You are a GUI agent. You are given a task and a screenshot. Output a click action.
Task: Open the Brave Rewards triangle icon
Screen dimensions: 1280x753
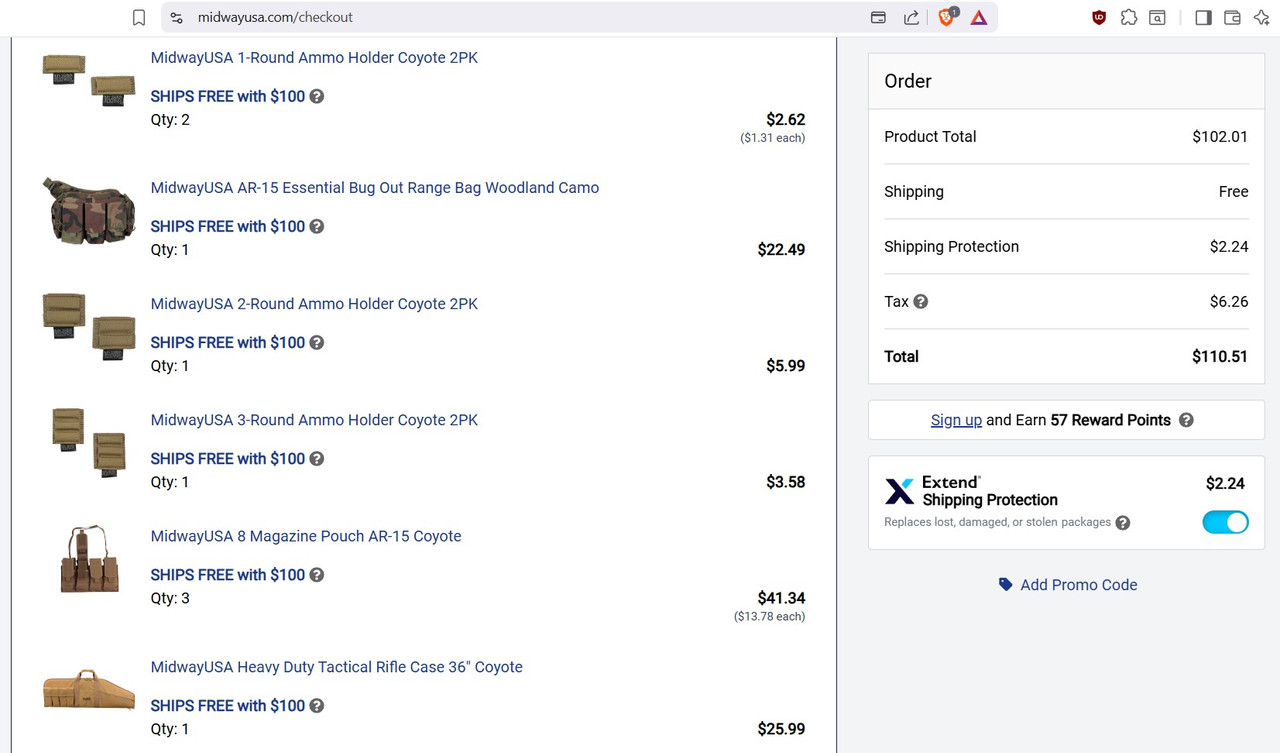tap(978, 17)
